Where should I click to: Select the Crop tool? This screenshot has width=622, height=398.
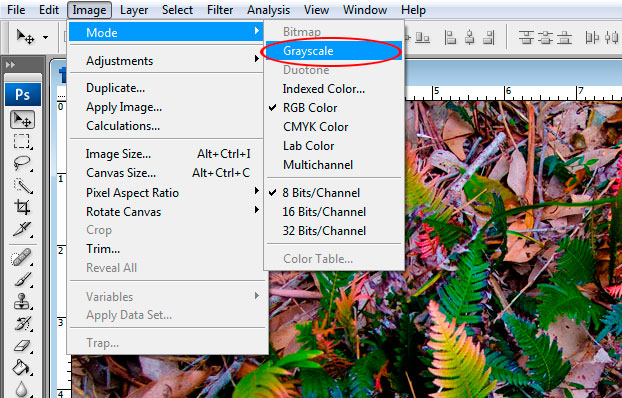coord(23,207)
